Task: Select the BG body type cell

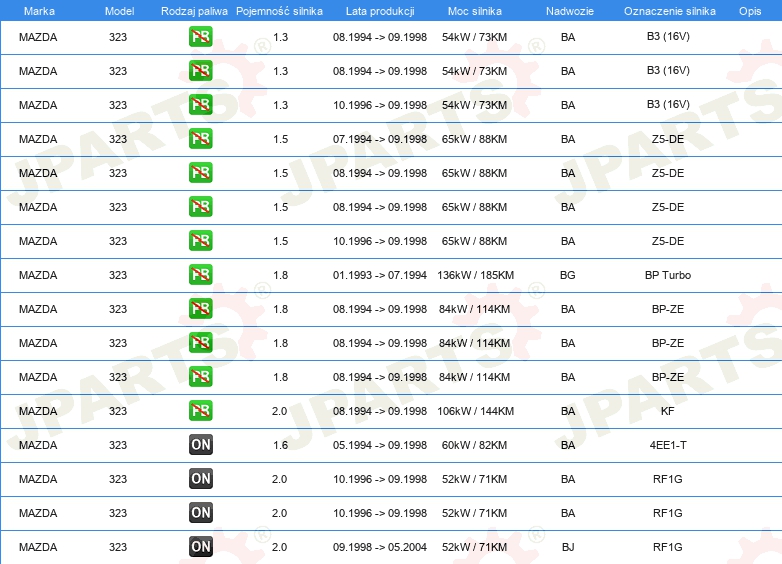Action: [x=568, y=275]
